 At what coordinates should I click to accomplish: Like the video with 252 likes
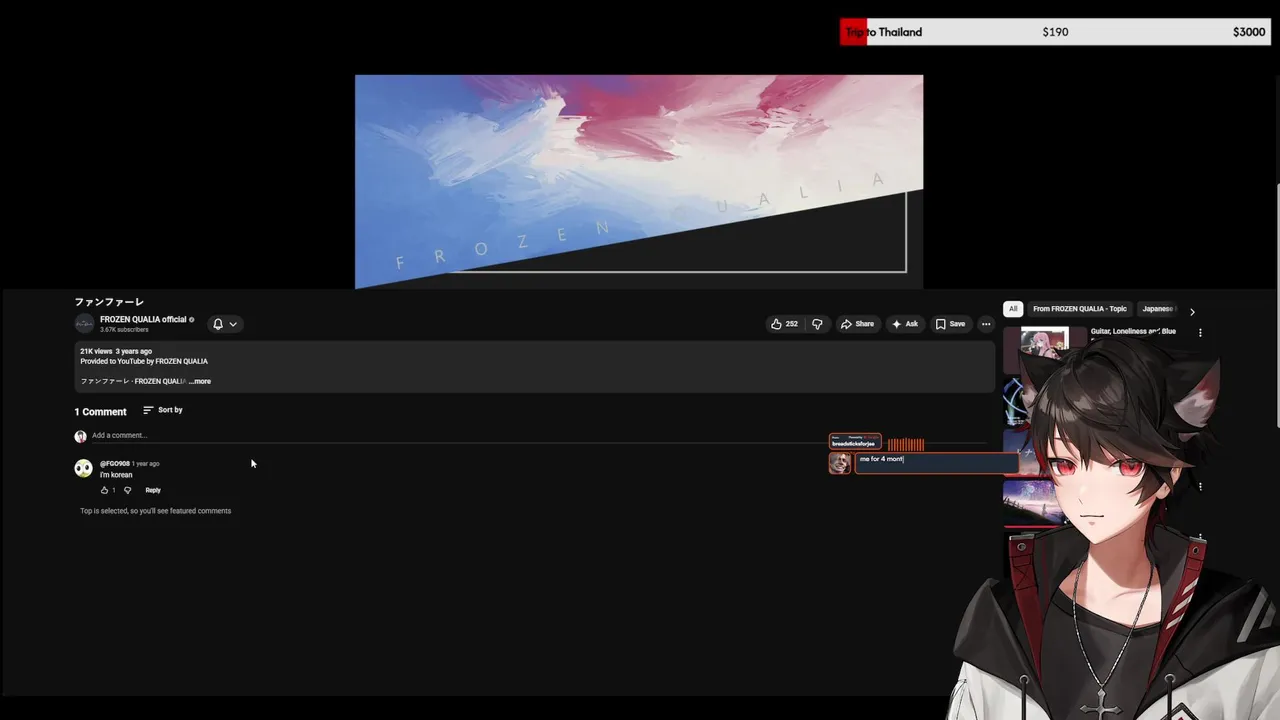784,324
